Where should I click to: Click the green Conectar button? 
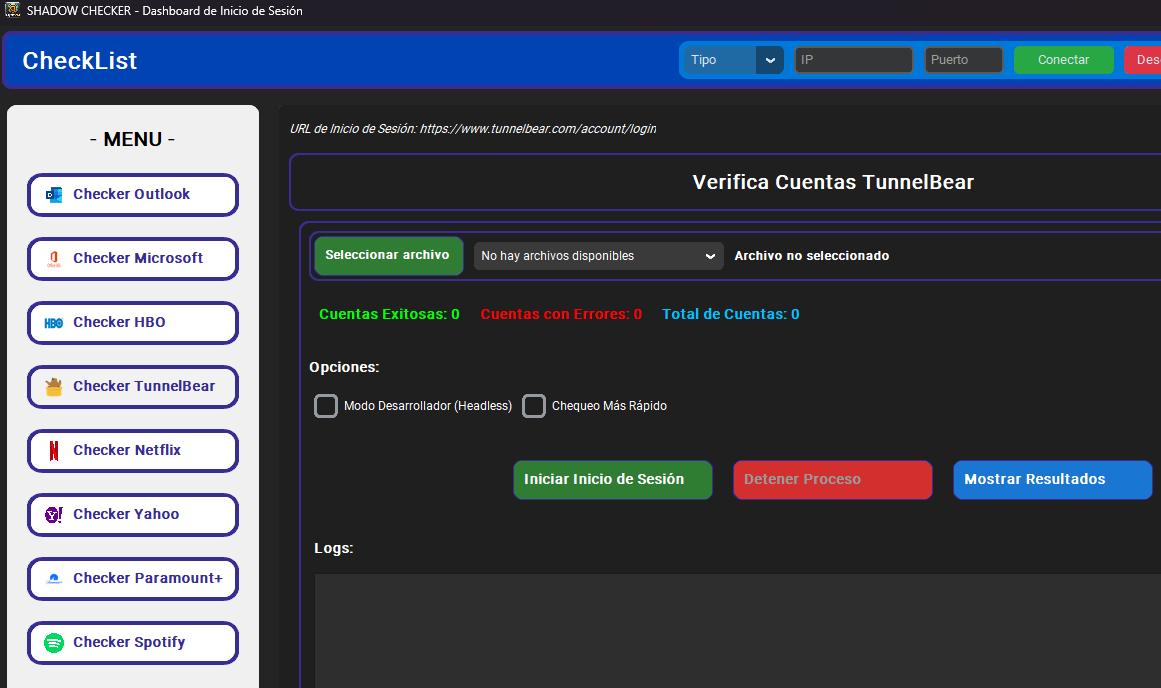click(1063, 60)
